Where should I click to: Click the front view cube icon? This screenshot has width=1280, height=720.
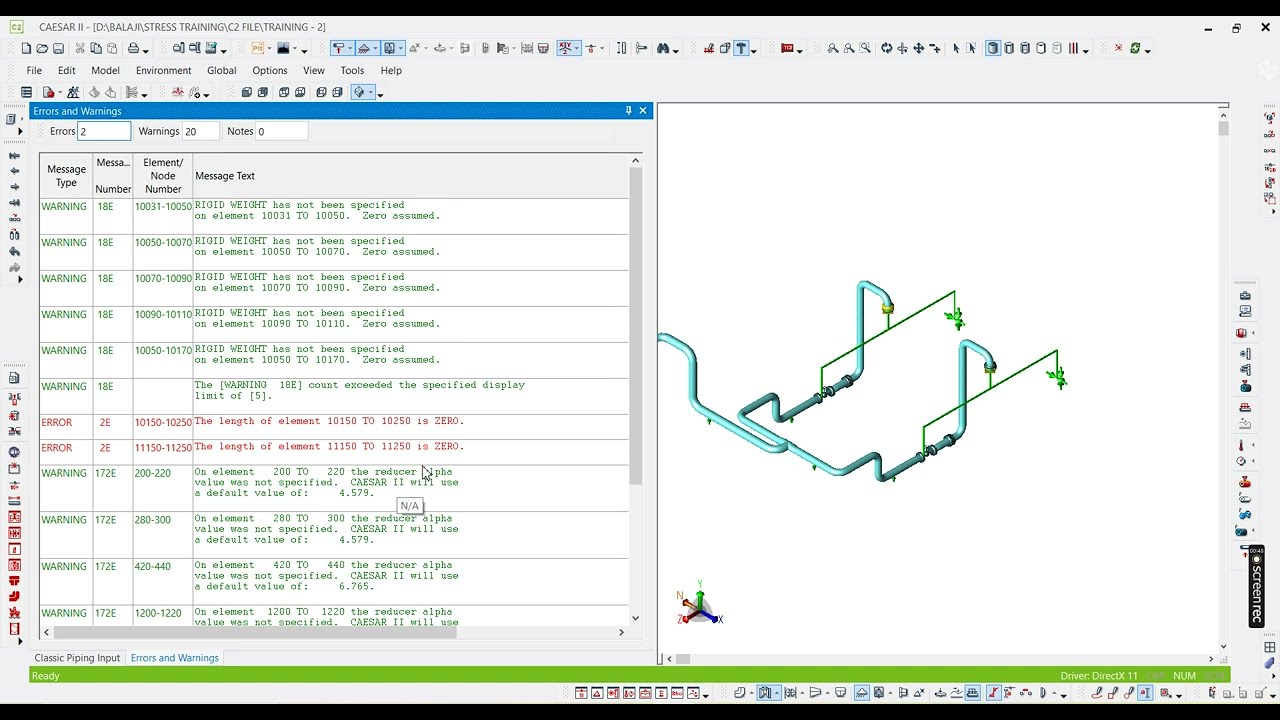point(246,92)
